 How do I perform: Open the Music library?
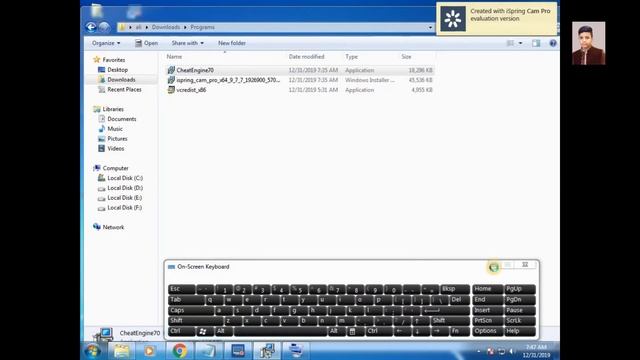[x=115, y=129]
